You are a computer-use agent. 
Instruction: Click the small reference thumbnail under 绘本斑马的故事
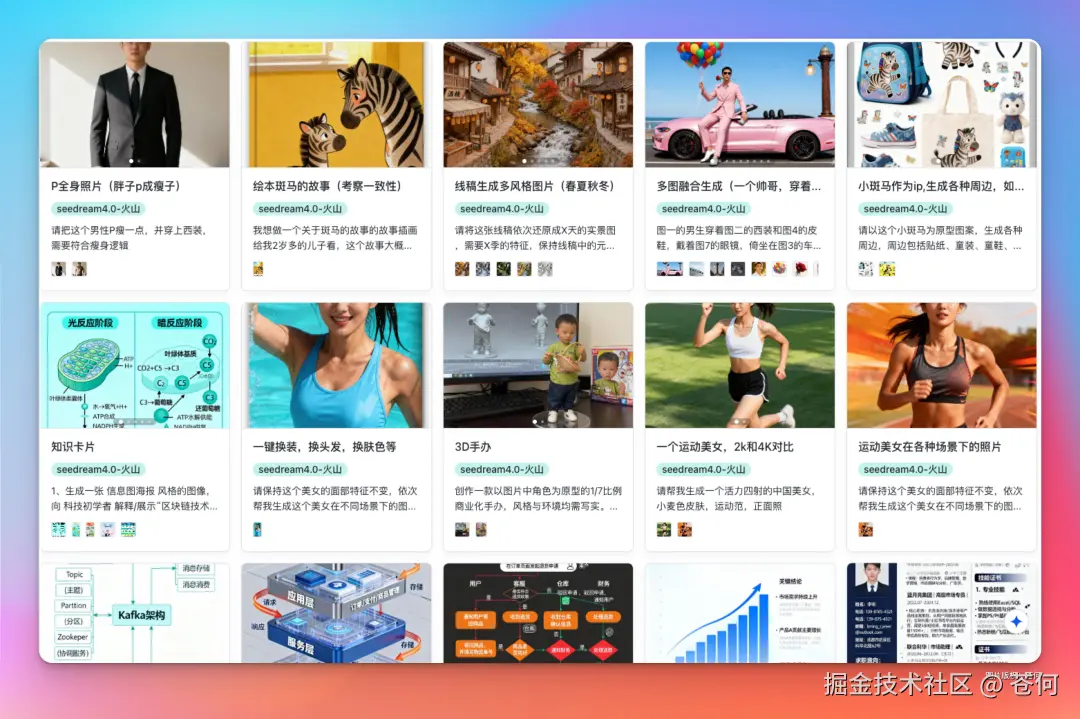(258, 269)
